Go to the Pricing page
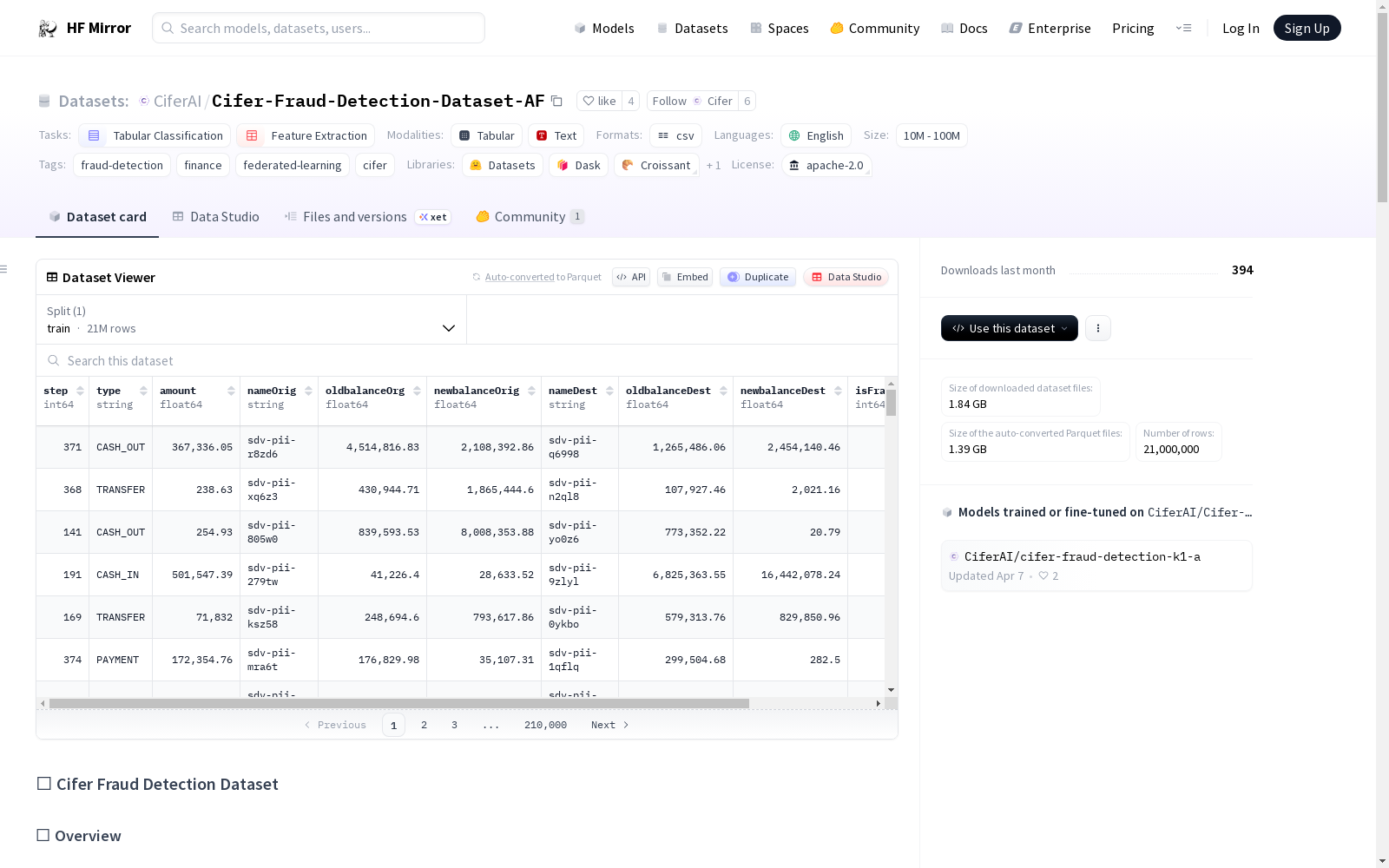1389x868 pixels. tap(1133, 28)
